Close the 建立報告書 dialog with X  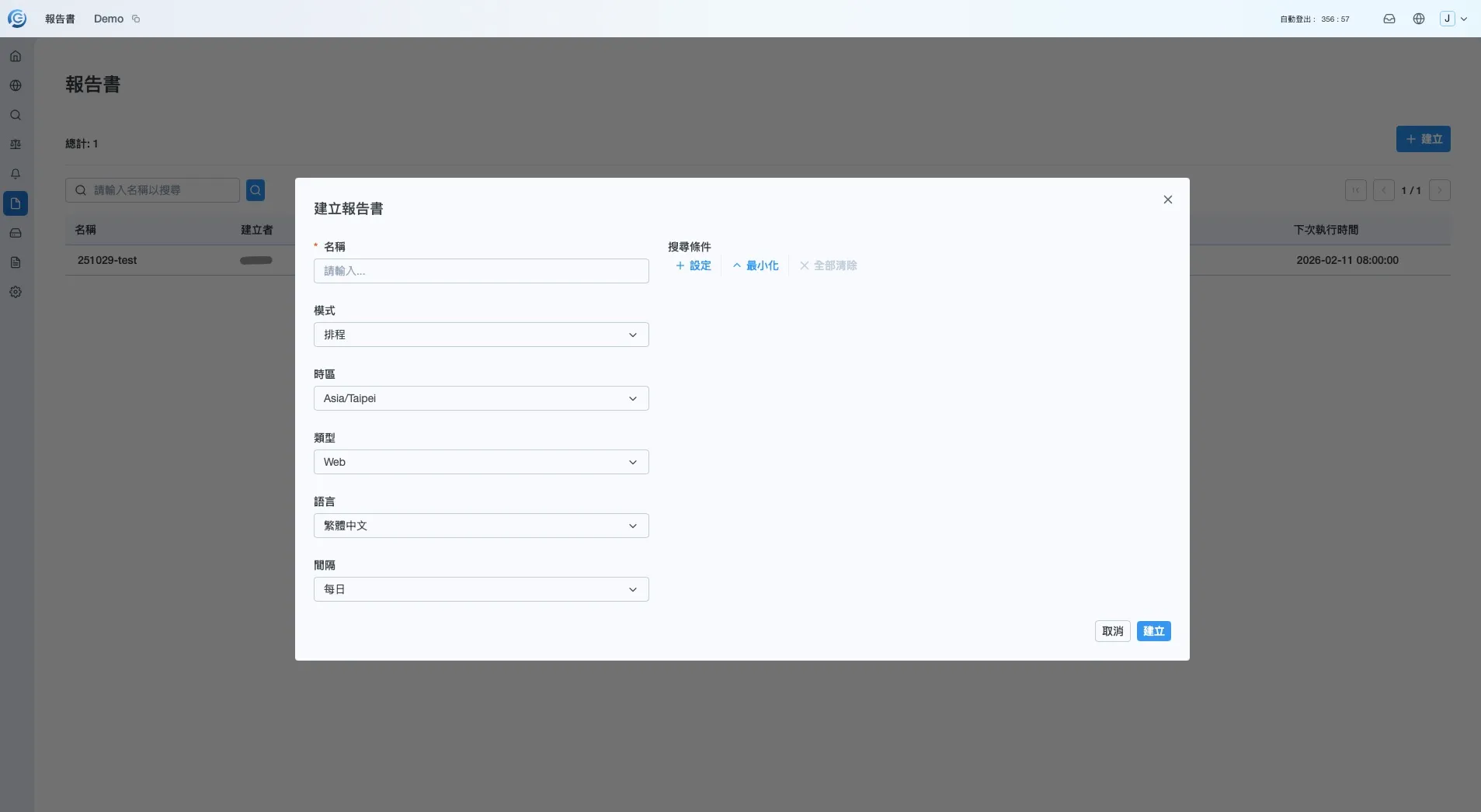(1167, 200)
